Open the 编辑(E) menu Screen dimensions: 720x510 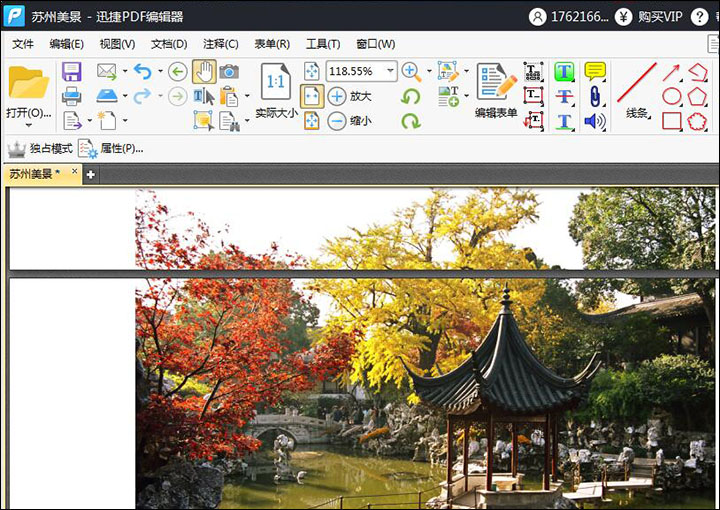point(67,44)
